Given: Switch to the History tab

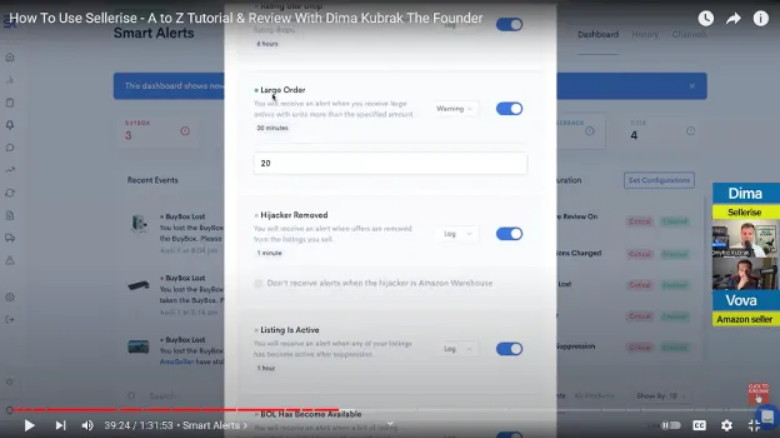Looking at the screenshot, I should [645, 34].
